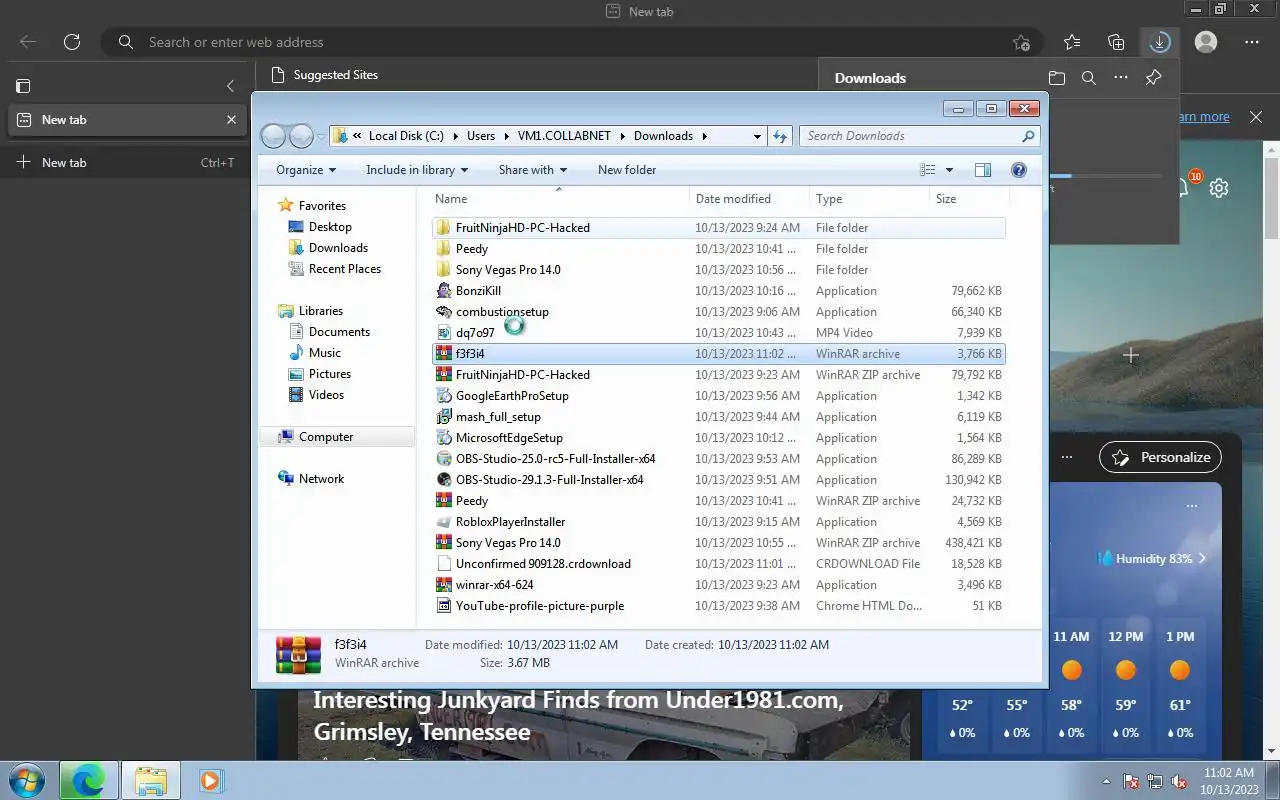Refresh the Explorer folder view
The image size is (1280, 800).
(x=780, y=136)
